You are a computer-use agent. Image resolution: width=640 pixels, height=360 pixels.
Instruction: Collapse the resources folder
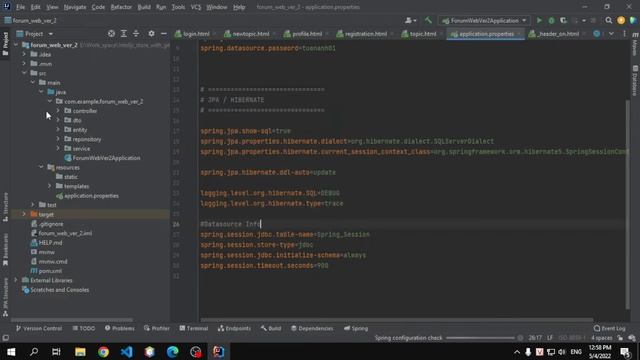[x=41, y=167]
